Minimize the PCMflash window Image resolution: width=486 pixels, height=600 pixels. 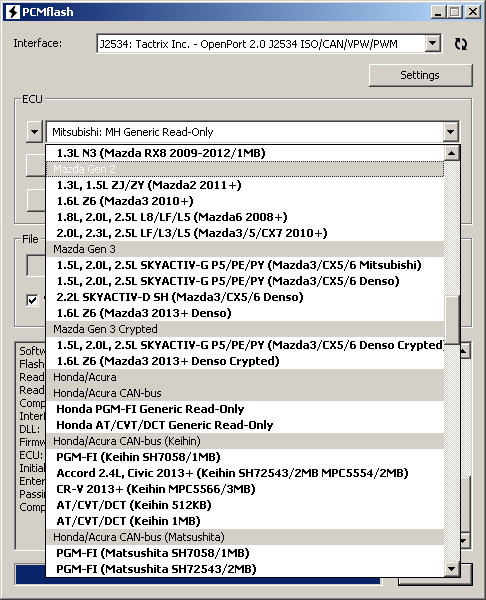click(x=439, y=12)
